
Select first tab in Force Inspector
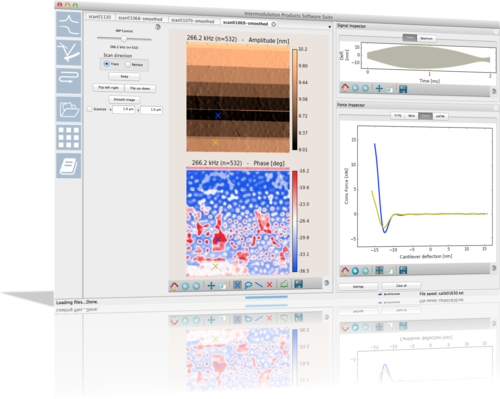(x=398, y=115)
